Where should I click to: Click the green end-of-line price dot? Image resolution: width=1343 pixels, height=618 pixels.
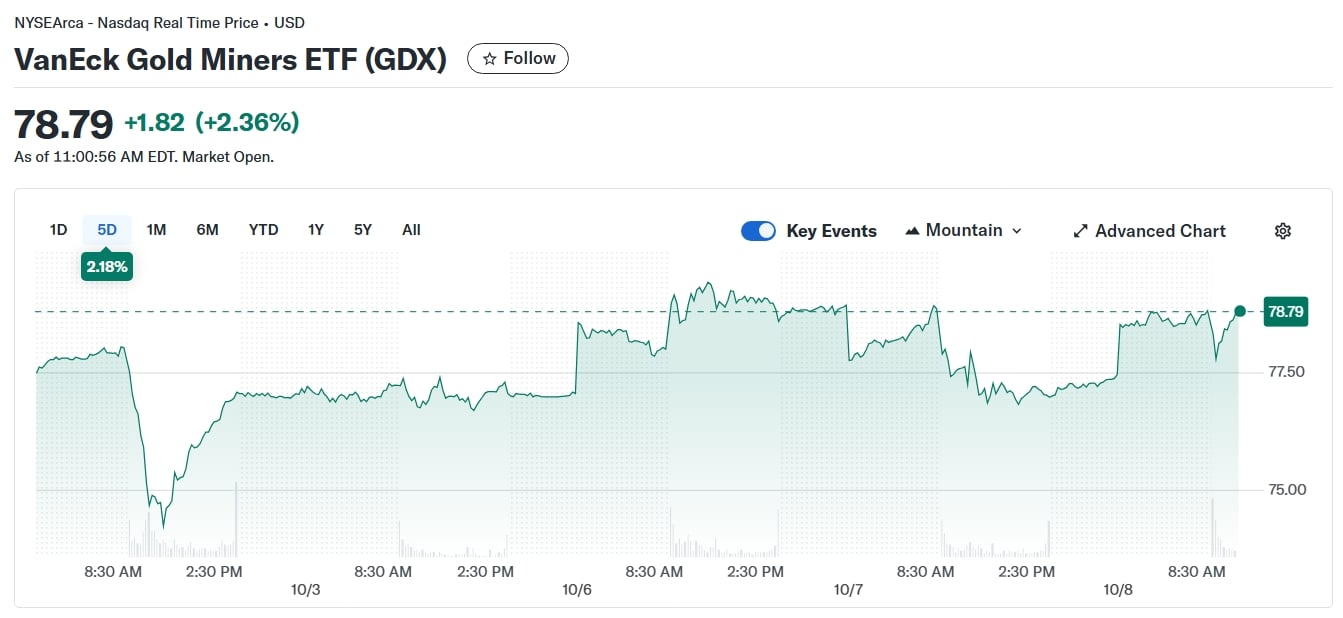pyautogui.click(x=1240, y=312)
